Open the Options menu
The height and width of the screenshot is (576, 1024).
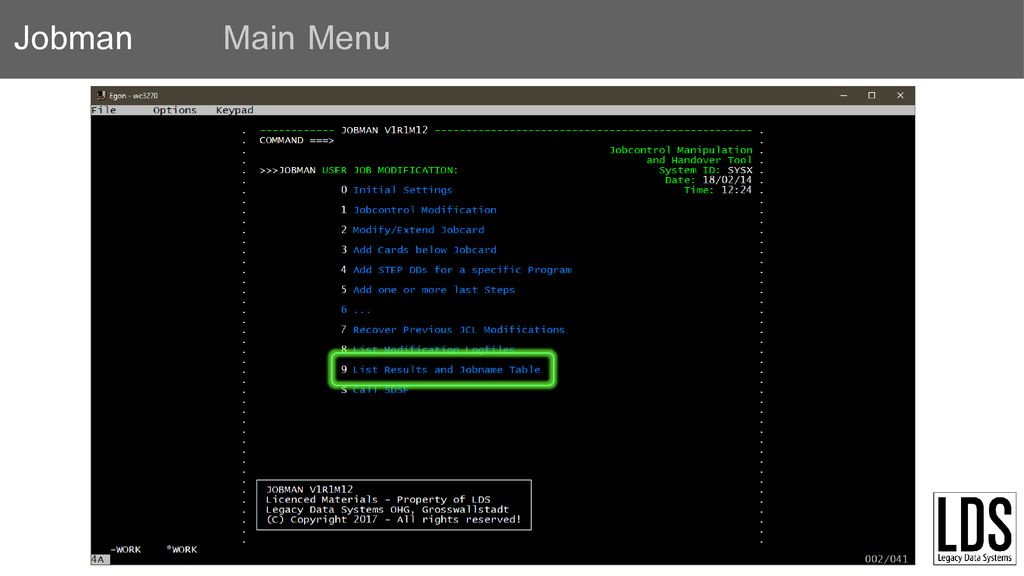click(174, 110)
